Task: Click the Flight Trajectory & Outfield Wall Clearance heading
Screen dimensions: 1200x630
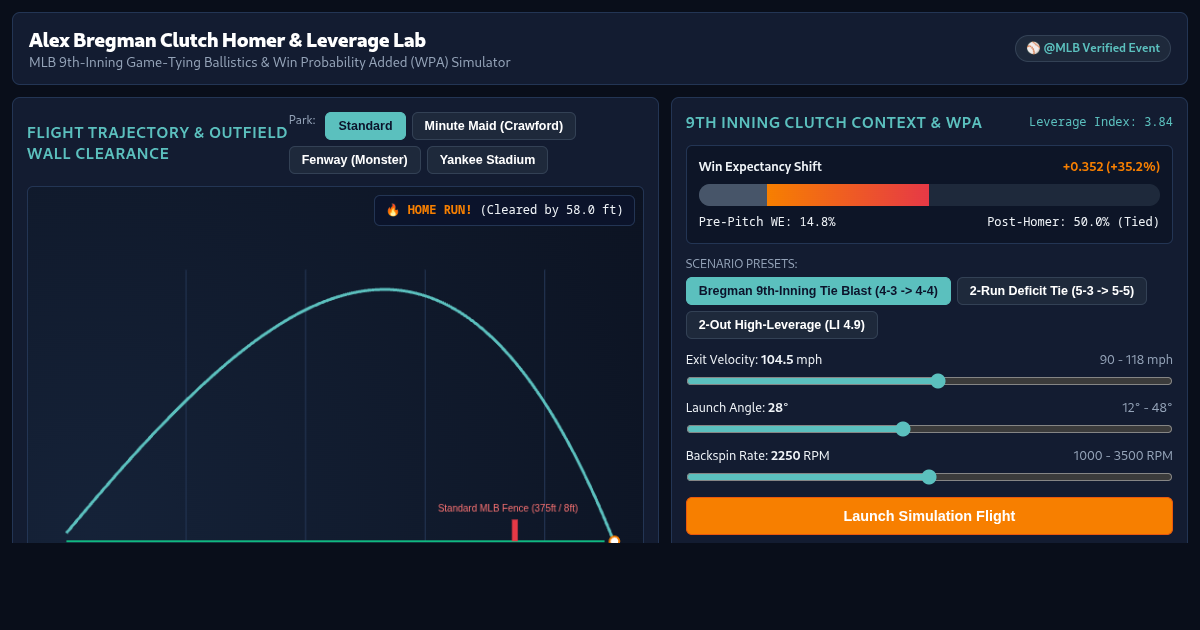Action: 157,143
